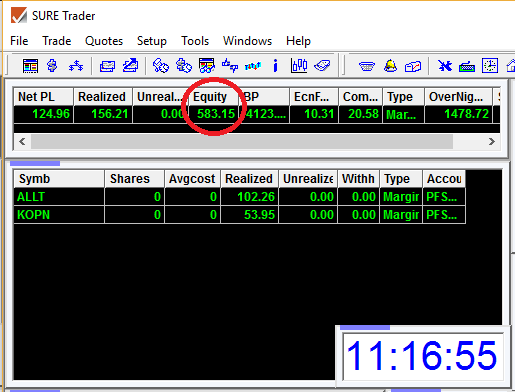Viewport: 515px width, 392px height.
Task: Click the mailbox icon in toolbar
Action: click(413, 66)
